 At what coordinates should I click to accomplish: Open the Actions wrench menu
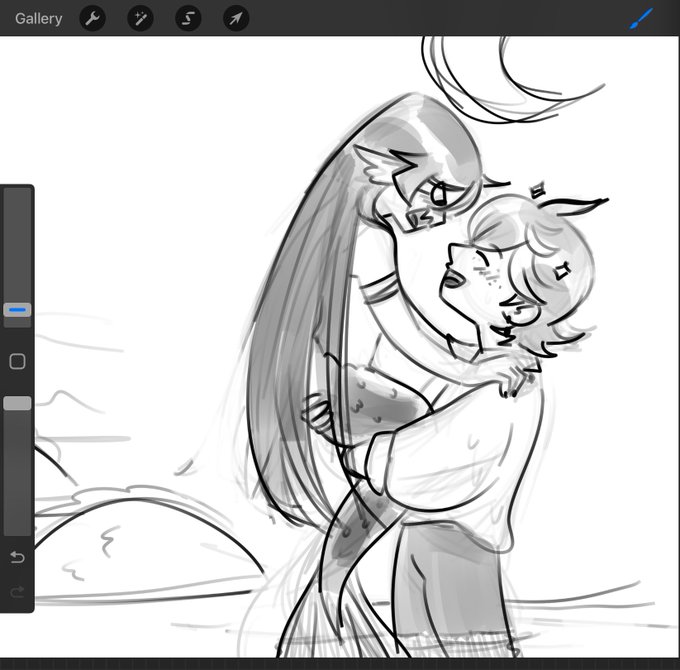point(92,19)
